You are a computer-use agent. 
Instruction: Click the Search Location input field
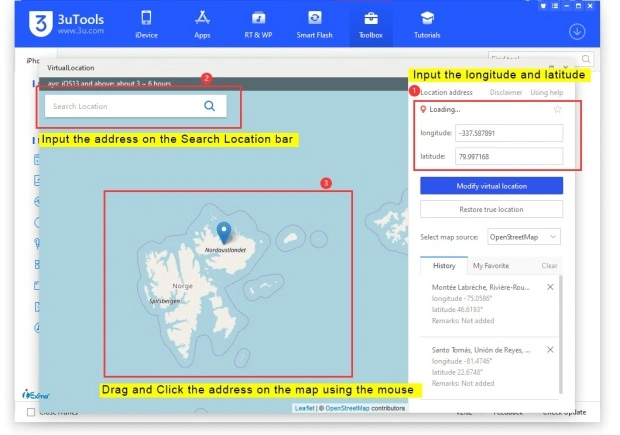pyautogui.click(x=136, y=106)
